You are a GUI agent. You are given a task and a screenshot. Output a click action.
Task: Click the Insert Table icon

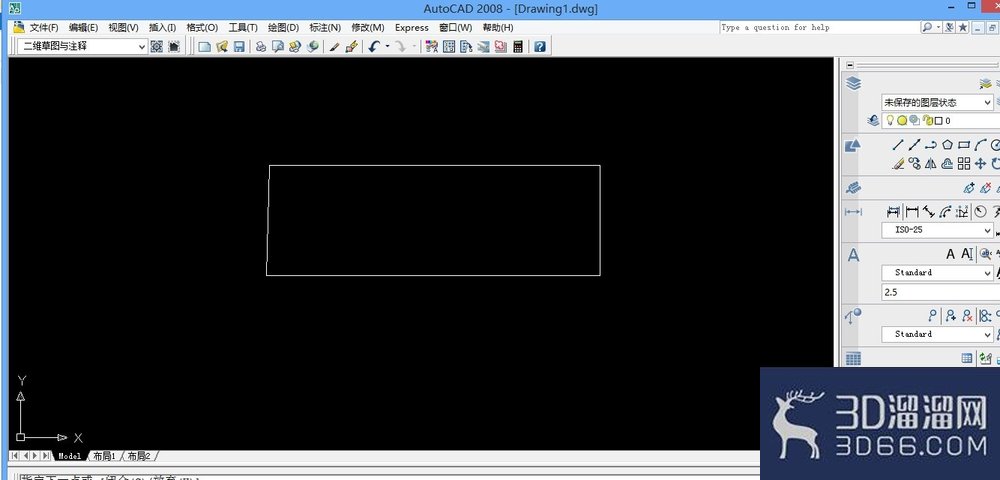(967, 359)
